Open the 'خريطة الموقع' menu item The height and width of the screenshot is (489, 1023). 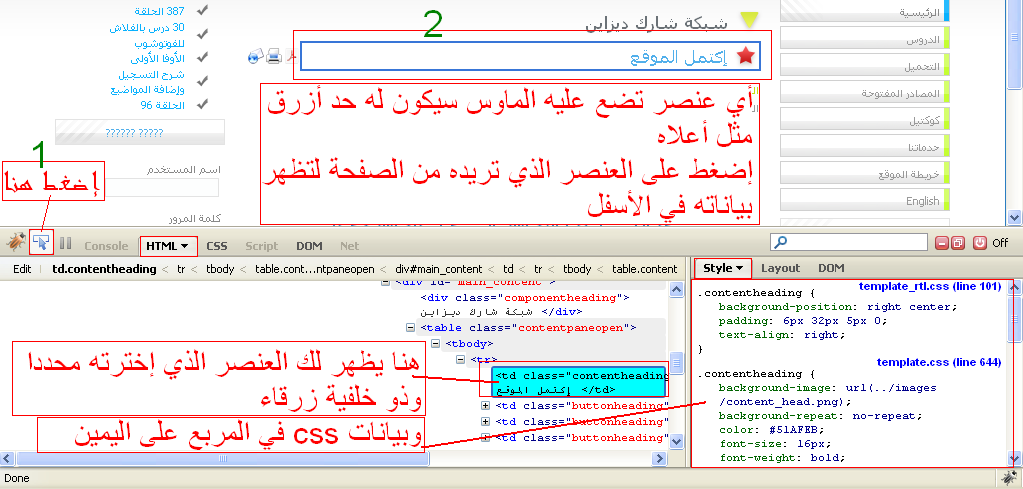[x=864, y=173]
